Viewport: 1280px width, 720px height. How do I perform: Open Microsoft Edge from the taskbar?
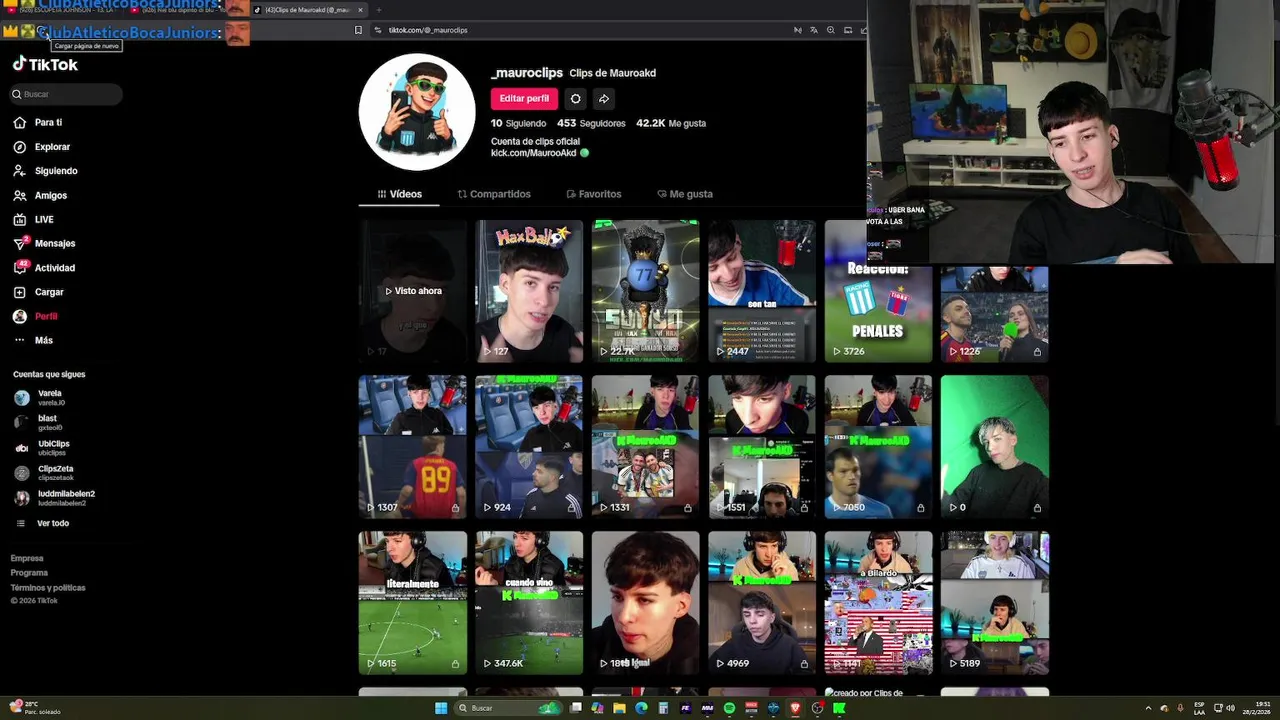coord(641,708)
